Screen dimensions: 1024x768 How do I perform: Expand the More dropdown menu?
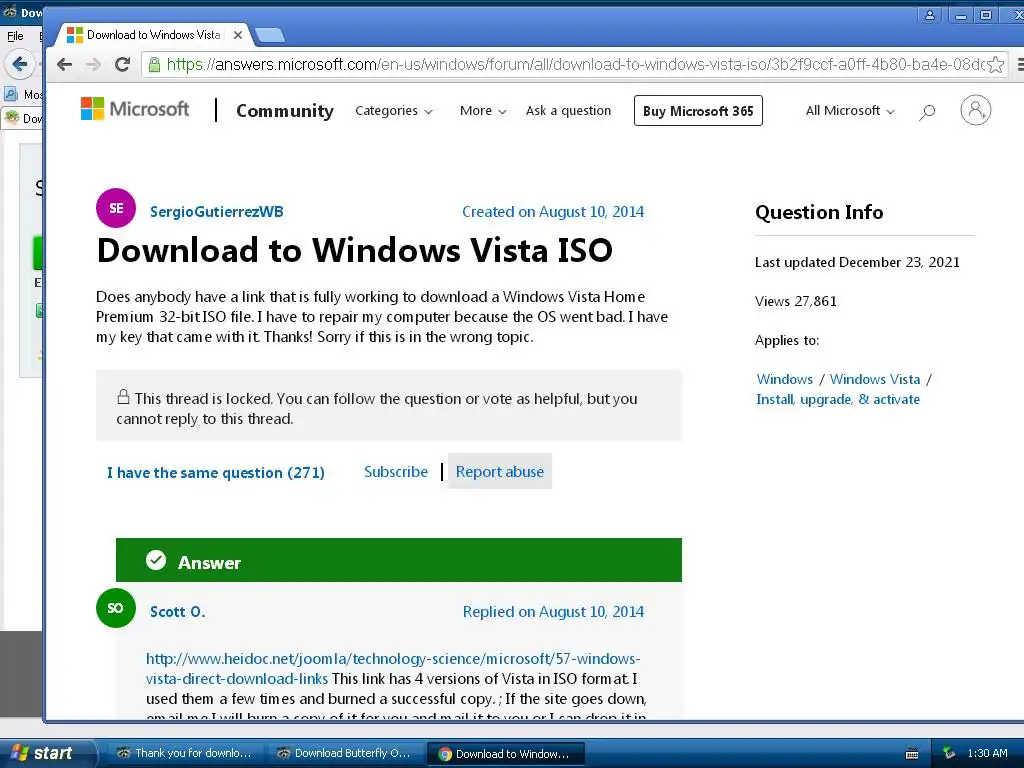[483, 111]
